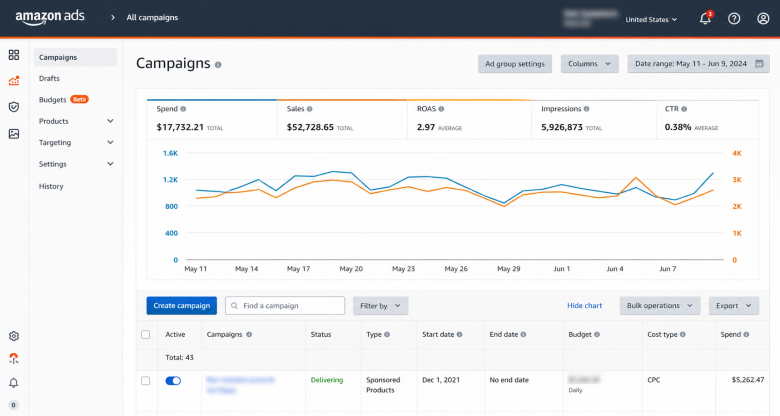
Task: Tick the checkbox for the Dec 1, 2021 campaign
Action: click(x=145, y=381)
